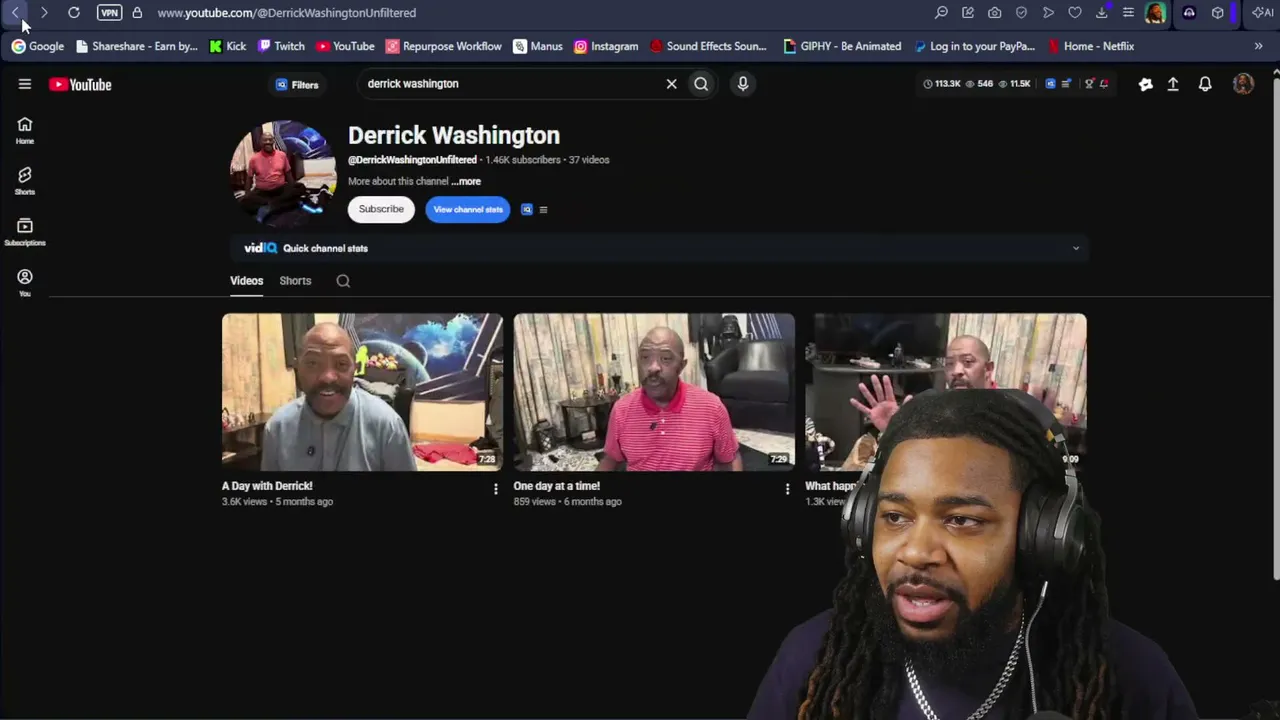Click the upload arrow icon
This screenshot has width=1280, height=720.
click(1173, 85)
